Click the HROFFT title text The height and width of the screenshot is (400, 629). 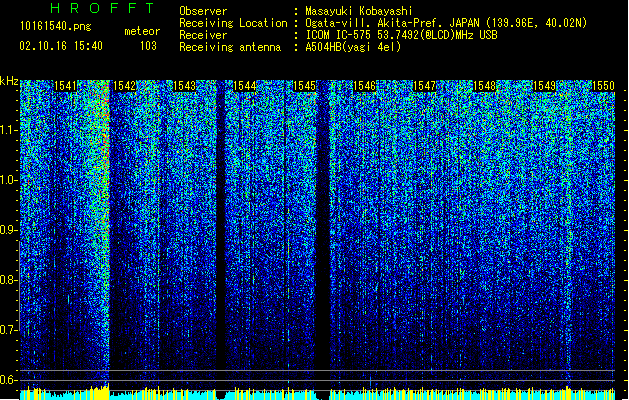tap(102, 8)
